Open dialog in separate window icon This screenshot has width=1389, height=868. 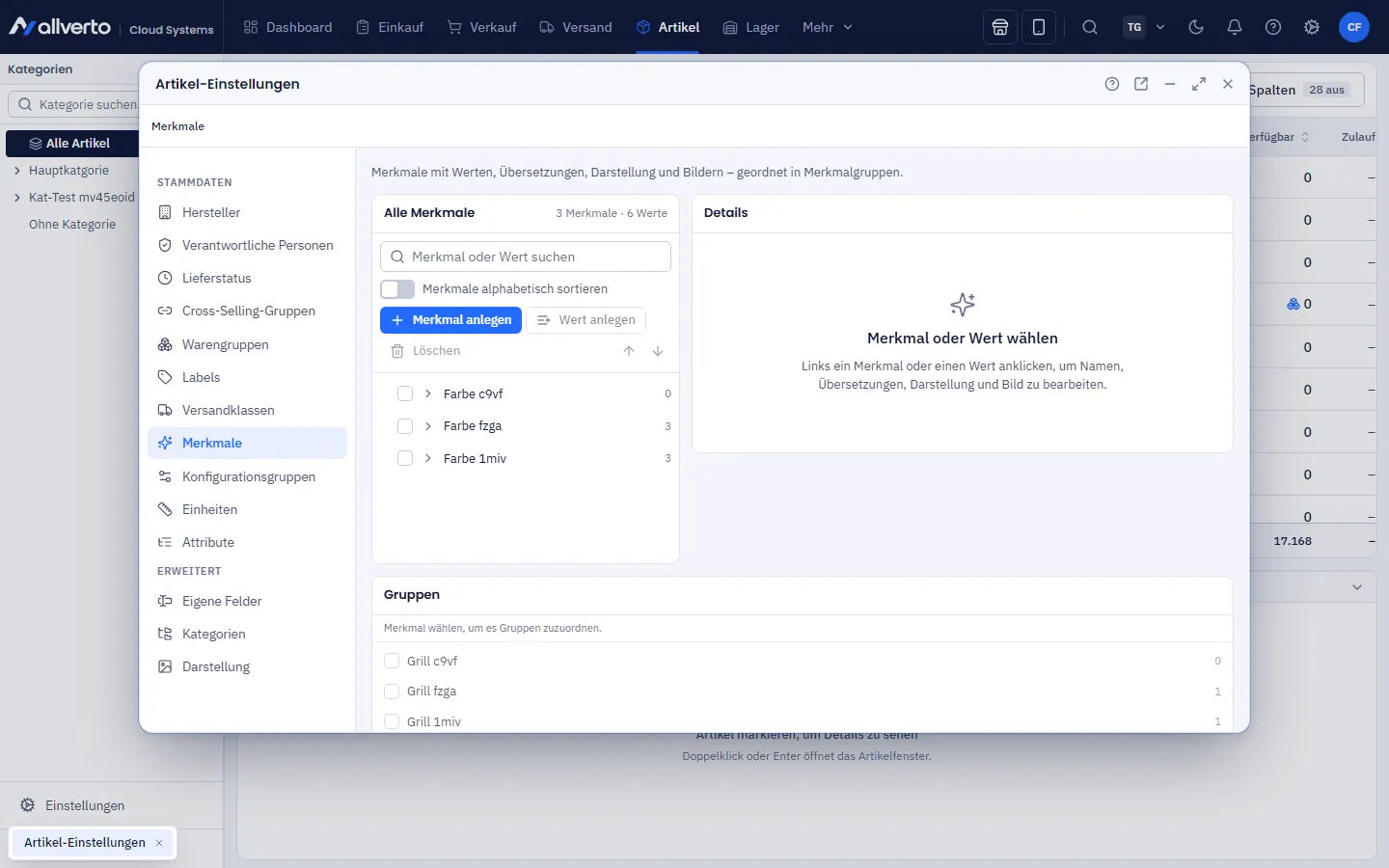[1141, 84]
